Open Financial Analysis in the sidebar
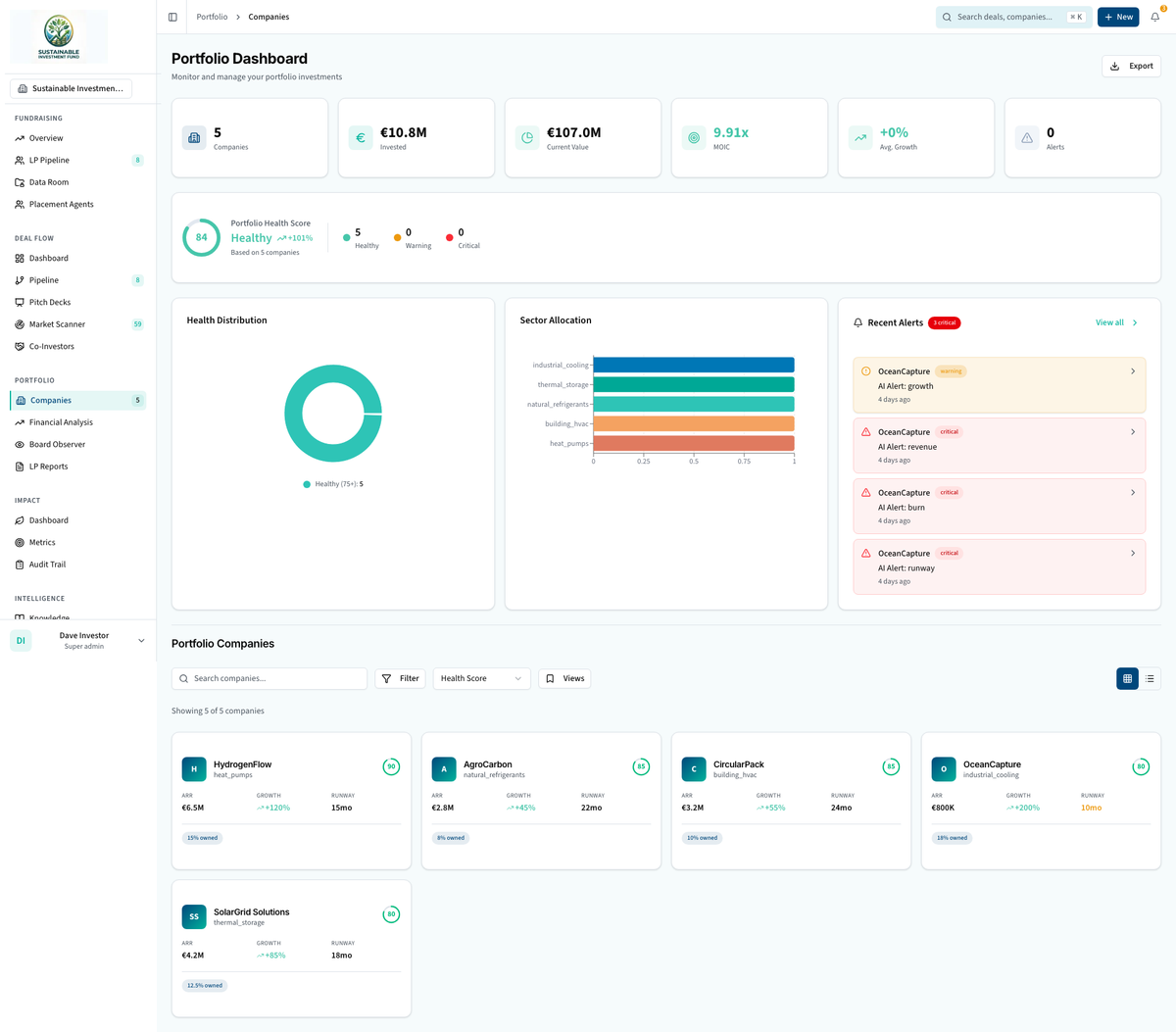This screenshot has width=1176, height=1032. [x=18, y=421]
